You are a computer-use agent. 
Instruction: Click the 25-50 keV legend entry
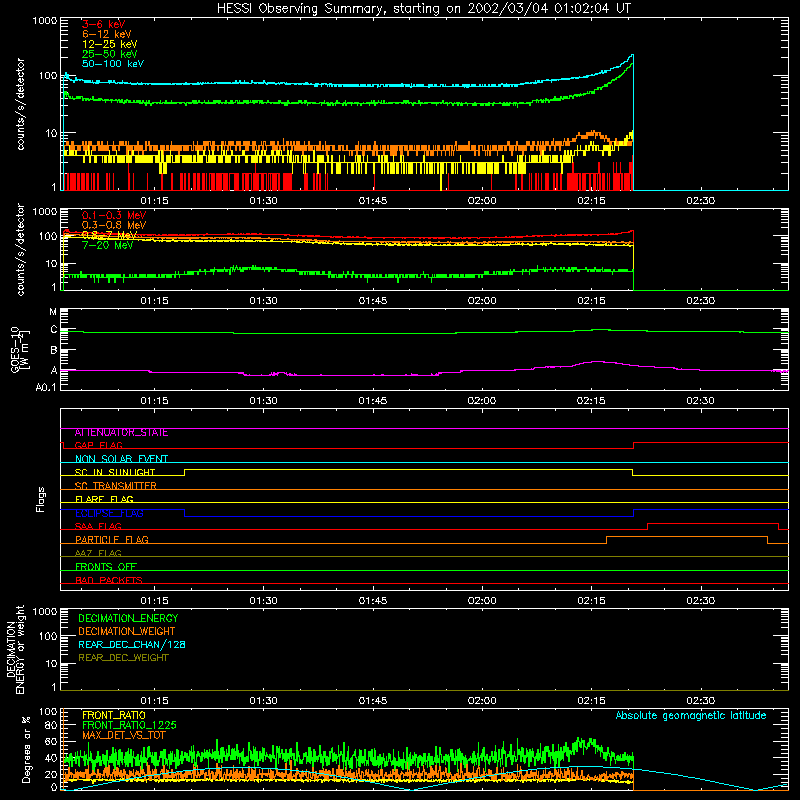coord(110,54)
